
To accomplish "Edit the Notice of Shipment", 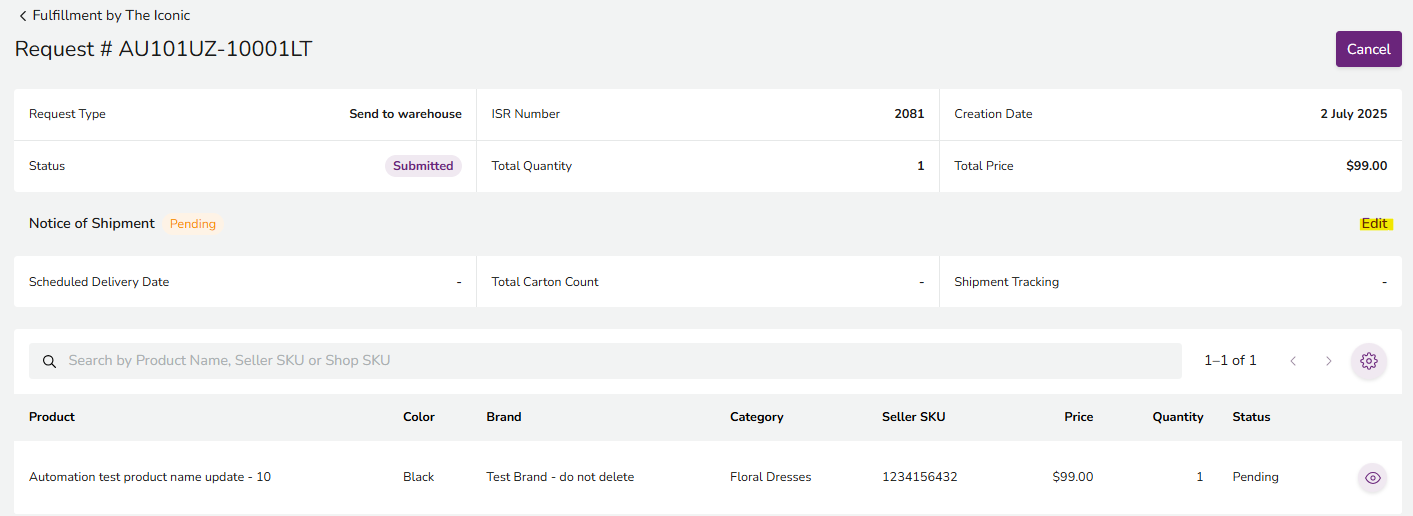I will [x=1374, y=224].
